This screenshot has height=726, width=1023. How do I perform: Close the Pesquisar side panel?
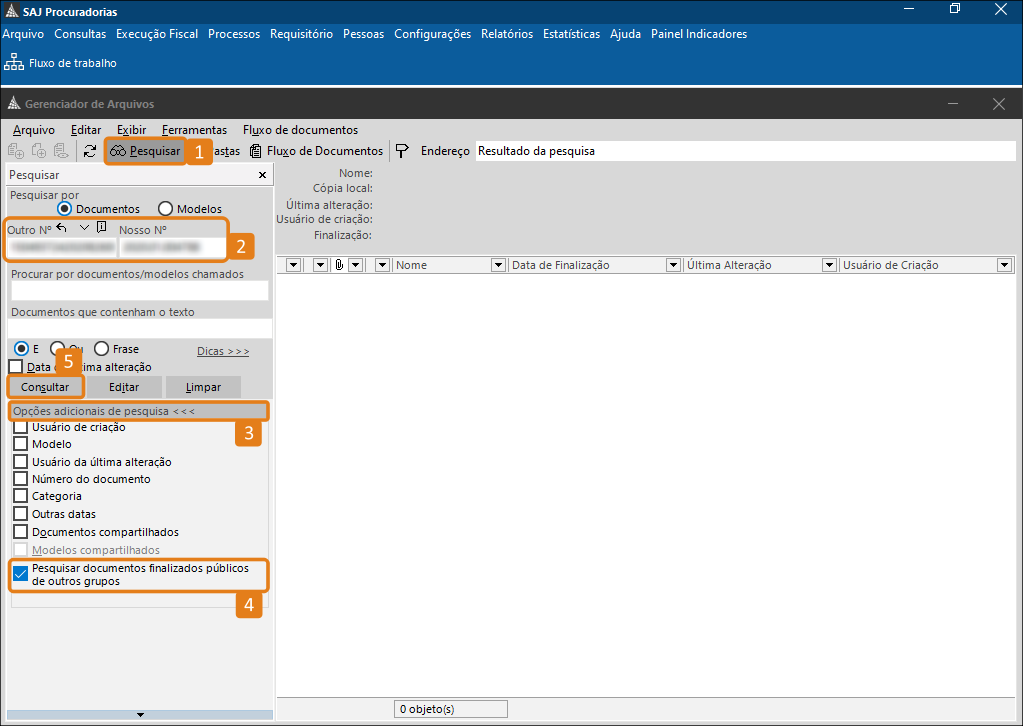click(262, 175)
